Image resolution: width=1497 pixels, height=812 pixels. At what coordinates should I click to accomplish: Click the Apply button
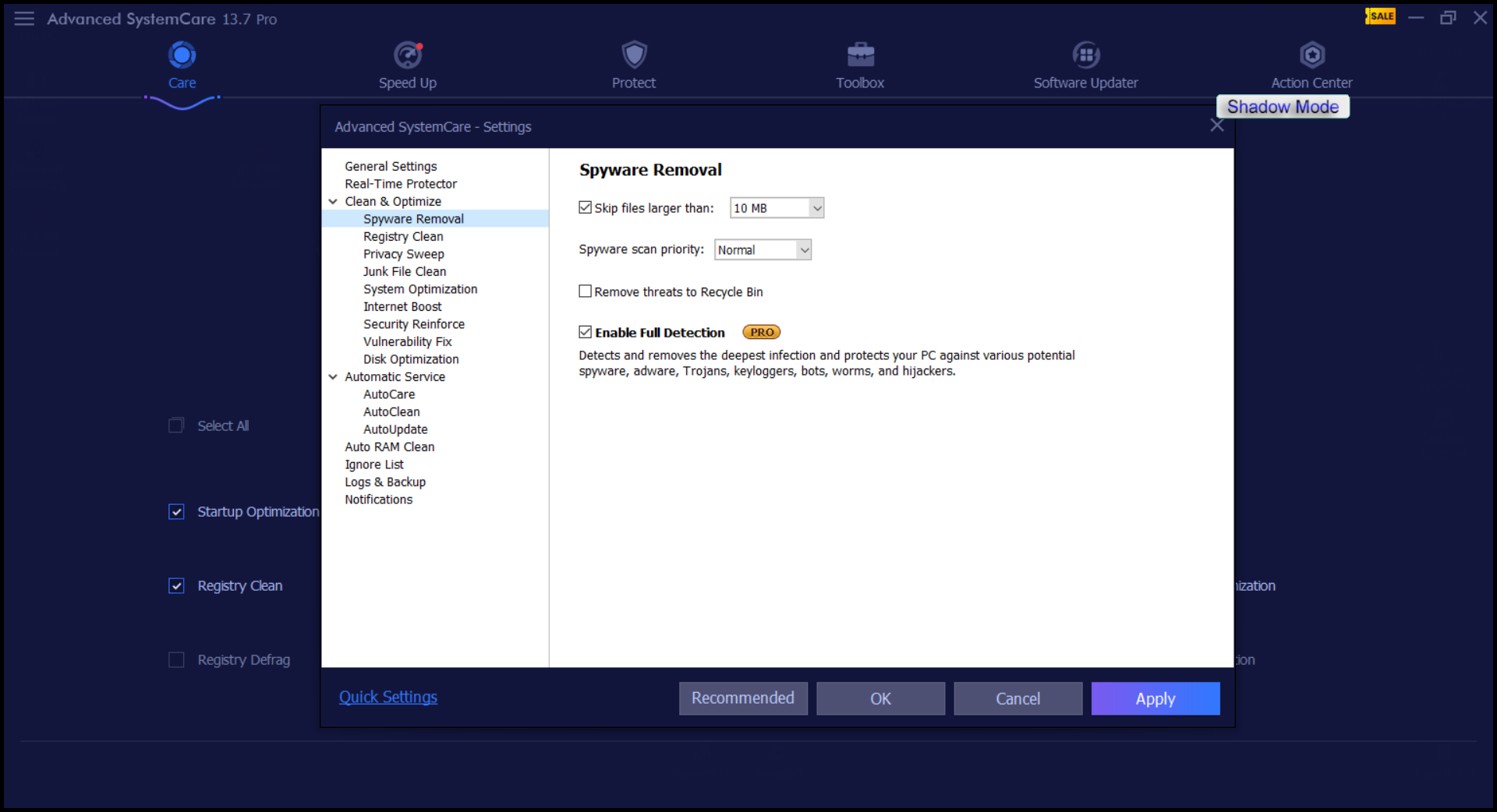tap(1155, 698)
